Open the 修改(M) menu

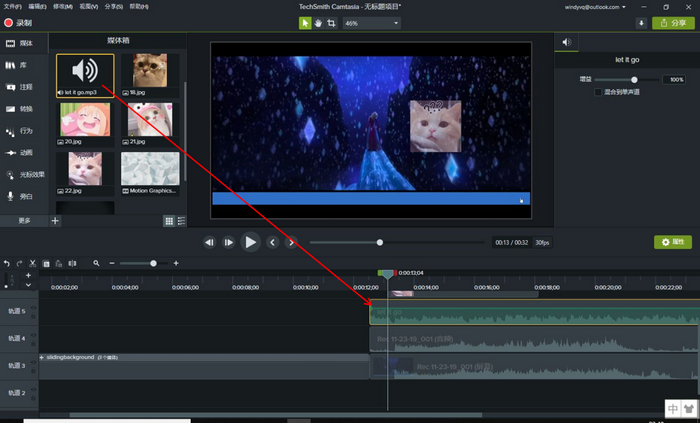click(63, 7)
